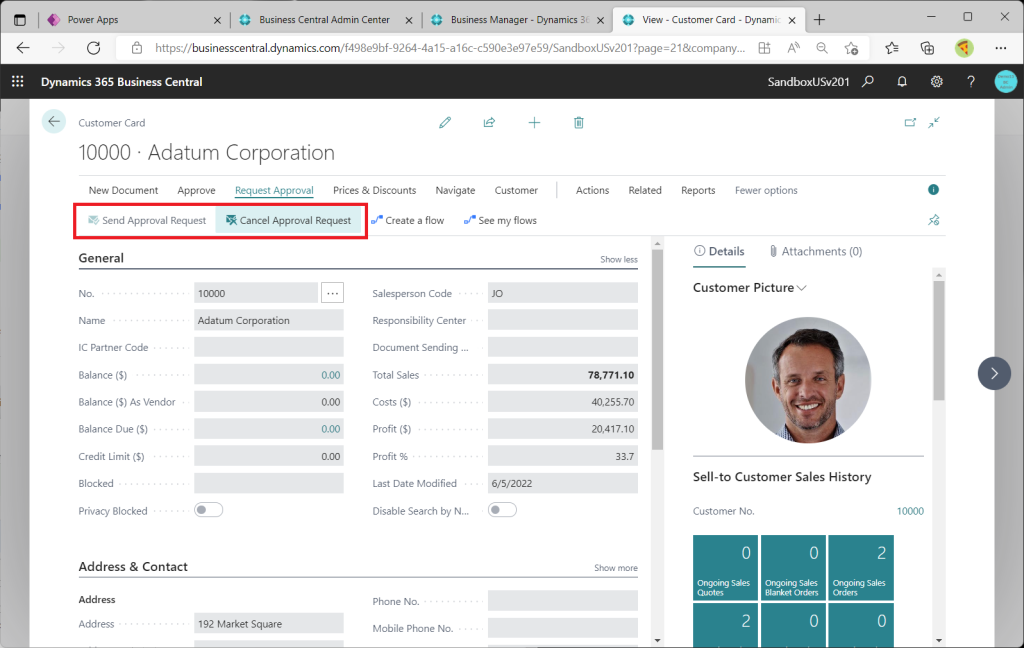The height and width of the screenshot is (648, 1024).
Task: Open browser settings ellipsis menu
Action: [x=1000, y=48]
